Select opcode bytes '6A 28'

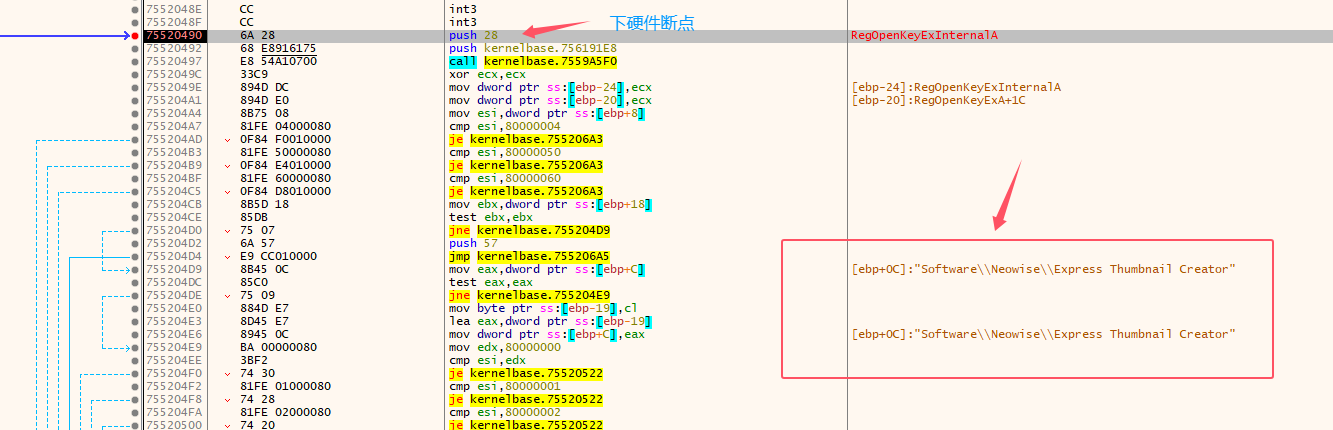[x=257, y=36]
